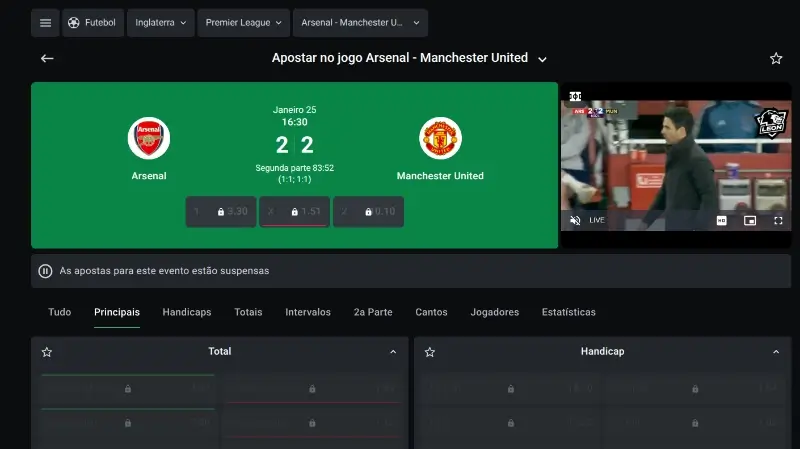Switch to the Intervalos tab
The width and height of the screenshot is (800, 449).
308,312
